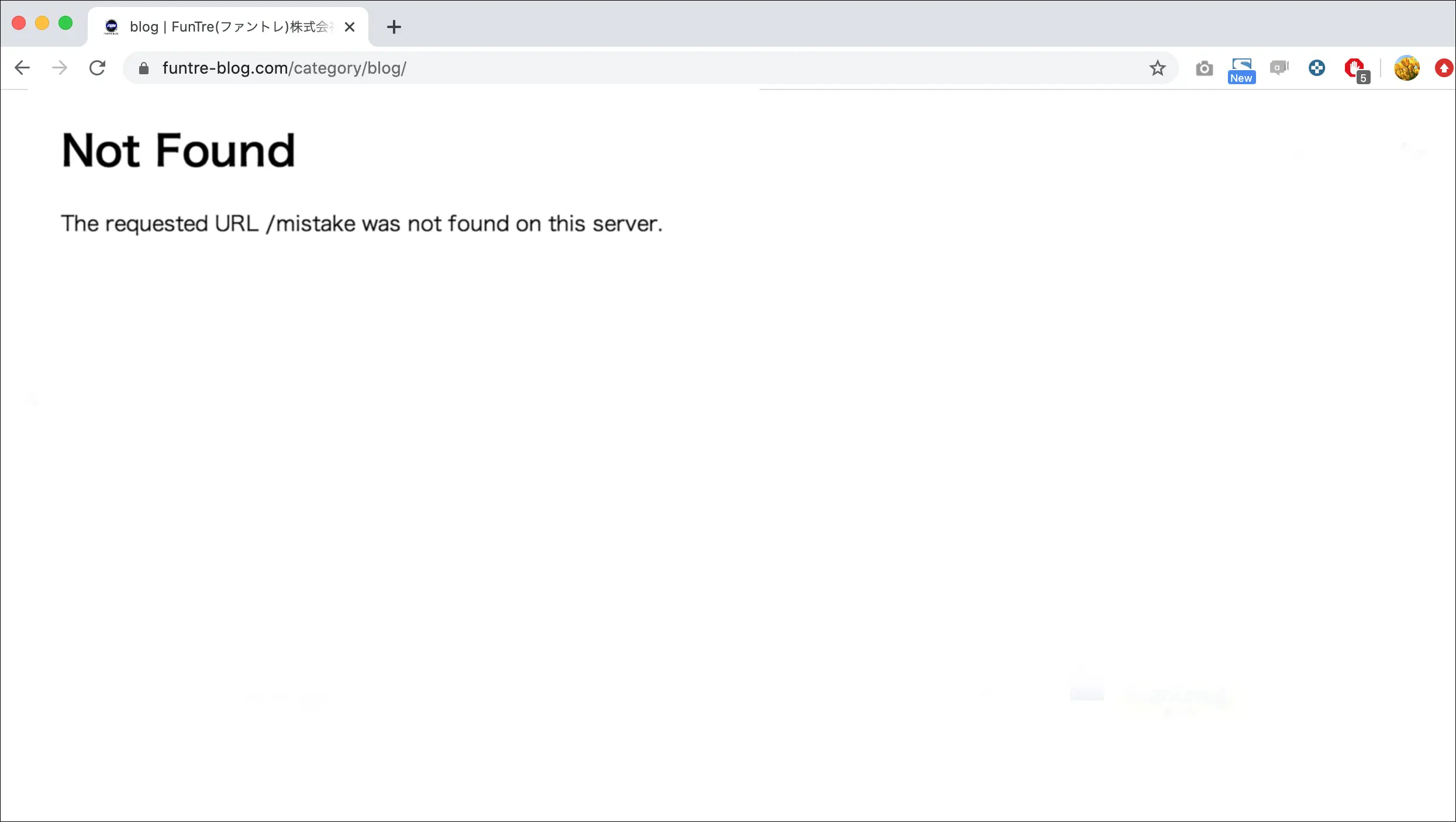Click the chat and video call extension icon

click(x=1279, y=68)
